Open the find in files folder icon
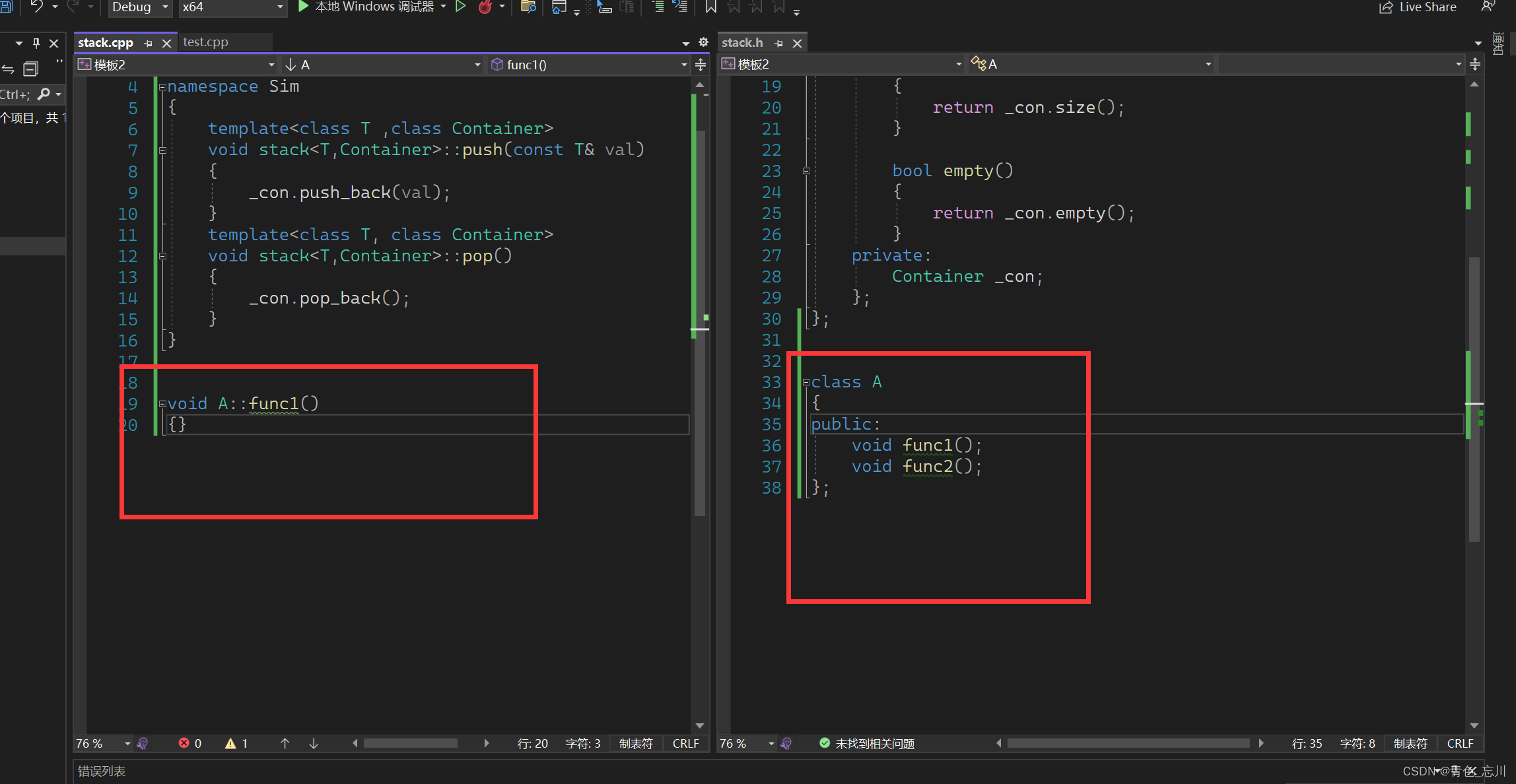This screenshot has height=784, width=1516. [x=528, y=7]
